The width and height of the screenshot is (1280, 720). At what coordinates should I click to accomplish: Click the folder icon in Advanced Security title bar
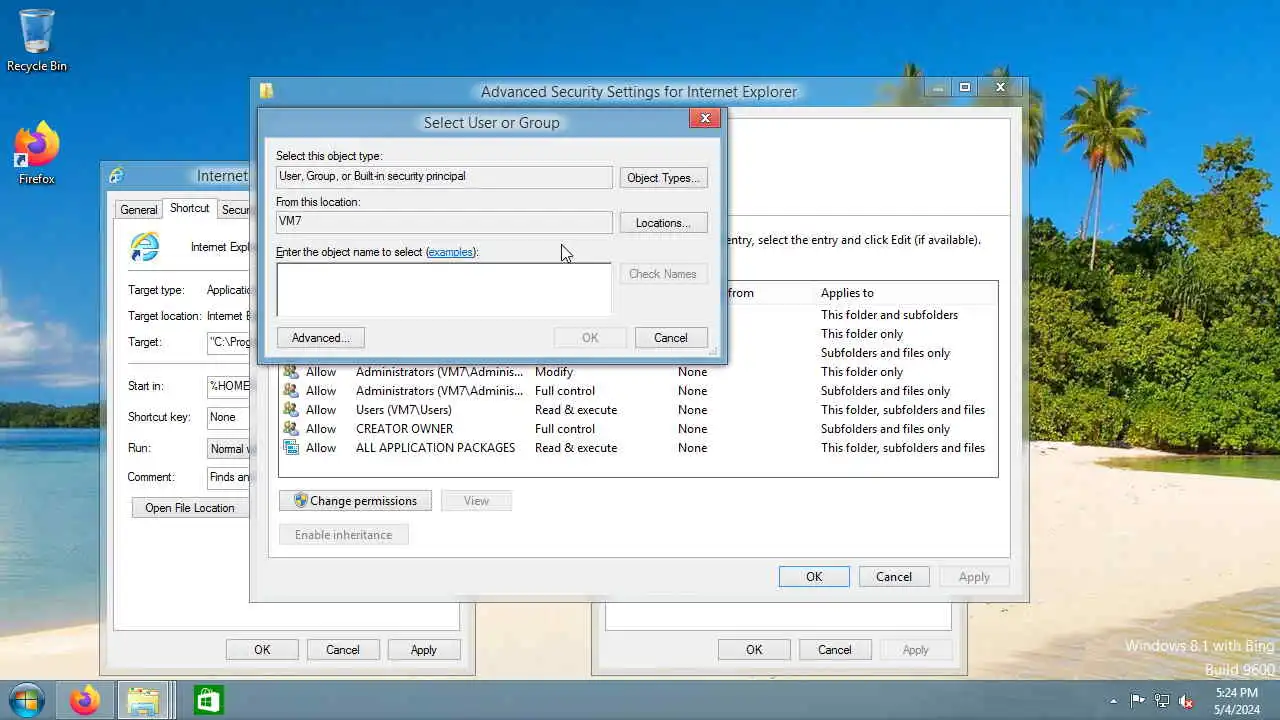coord(267,91)
